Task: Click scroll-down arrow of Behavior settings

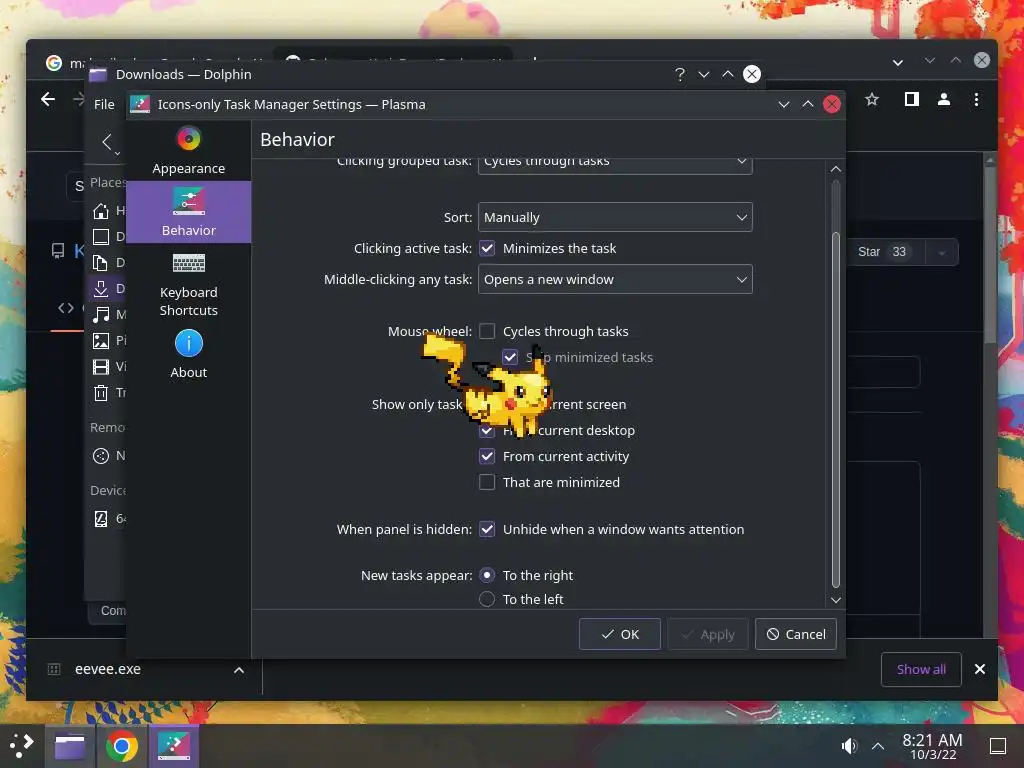Action: click(x=835, y=600)
